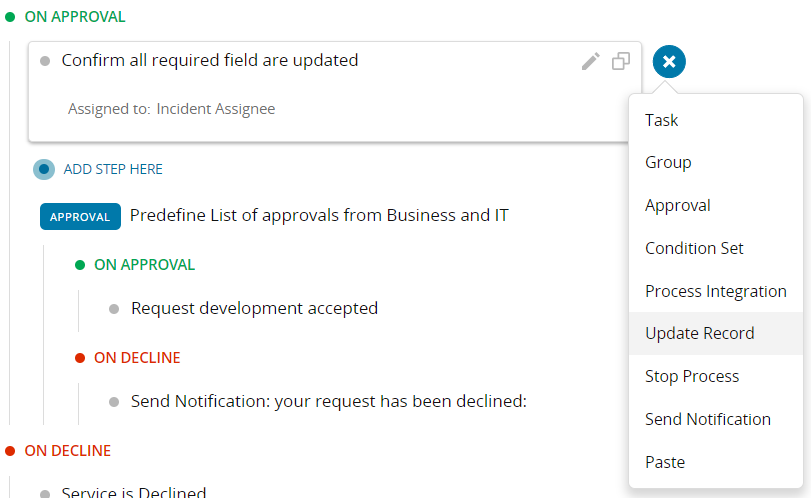Select Task from the step type menu
The height and width of the screenshot is (498, 811).
point(662,120)
